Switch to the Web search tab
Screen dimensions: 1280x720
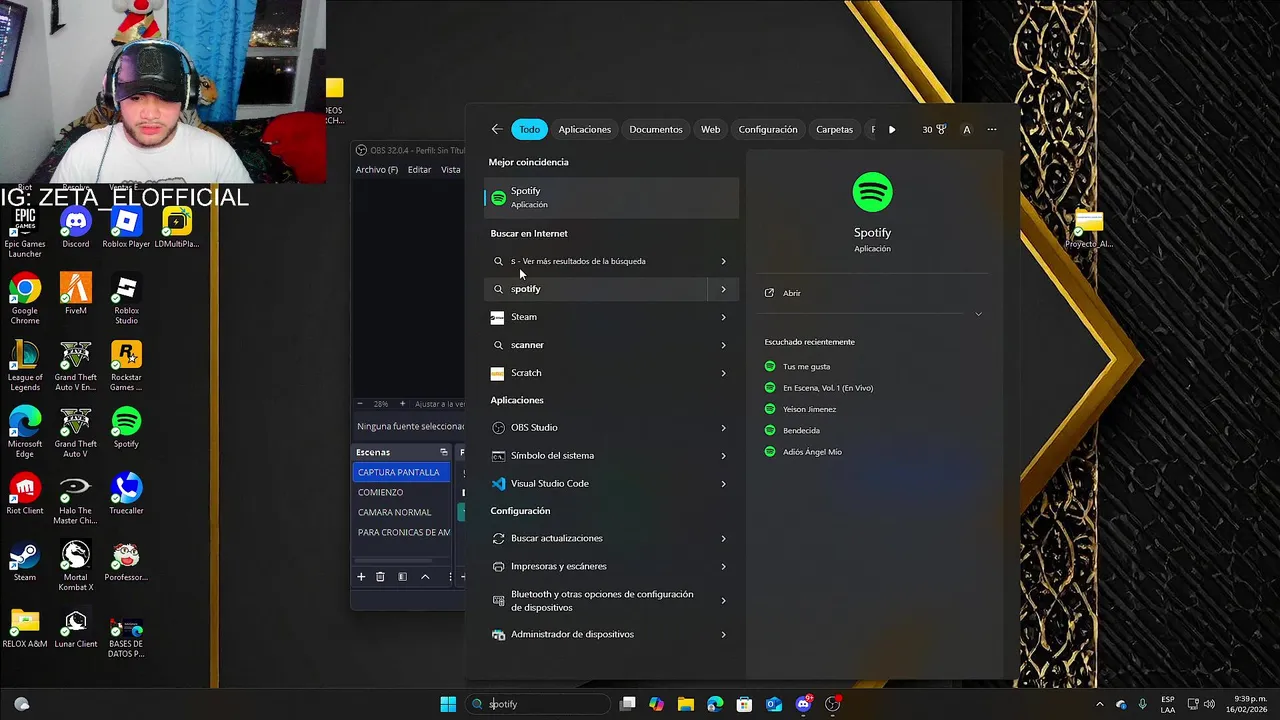[x=710, y=129]
